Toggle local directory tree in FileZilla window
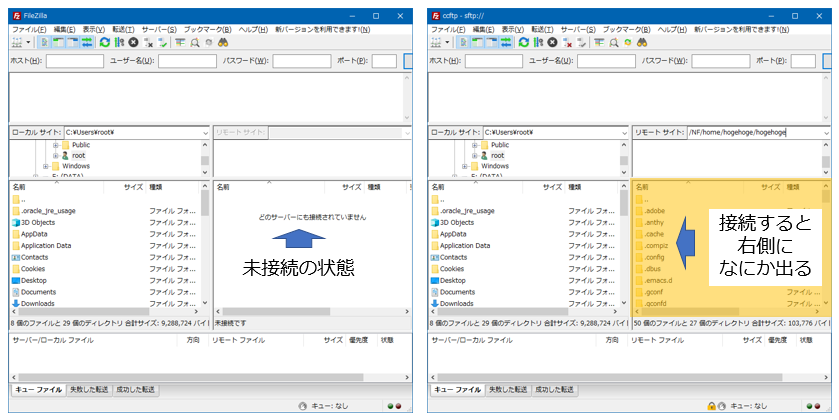Screen dimensions: 839x420 pos(59,42)
